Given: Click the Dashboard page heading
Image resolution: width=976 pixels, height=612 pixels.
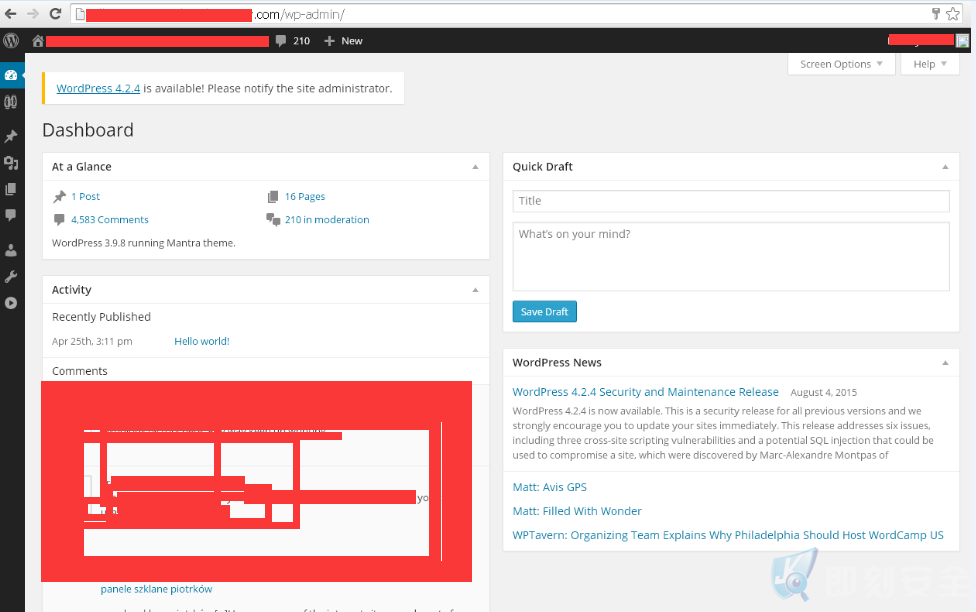Looking at the screenshot, I should coord(88,130).
